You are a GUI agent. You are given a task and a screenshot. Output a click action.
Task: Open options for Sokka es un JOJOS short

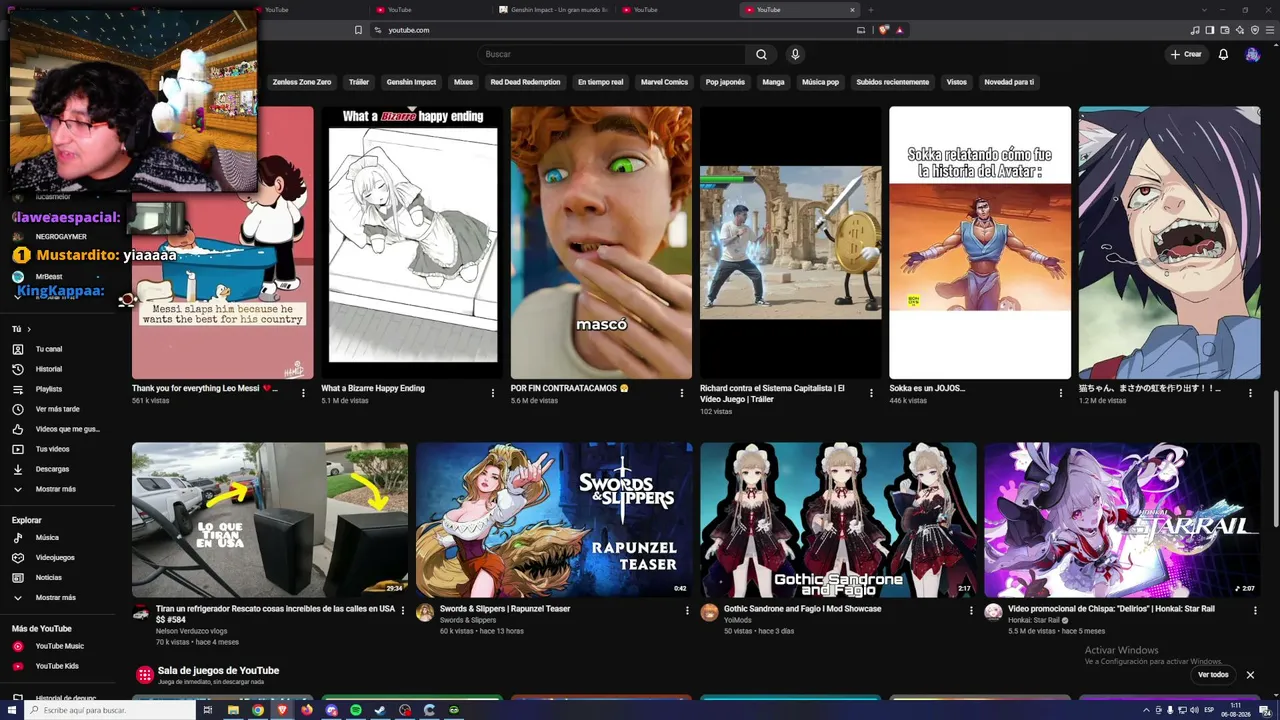click(1061, 393)
